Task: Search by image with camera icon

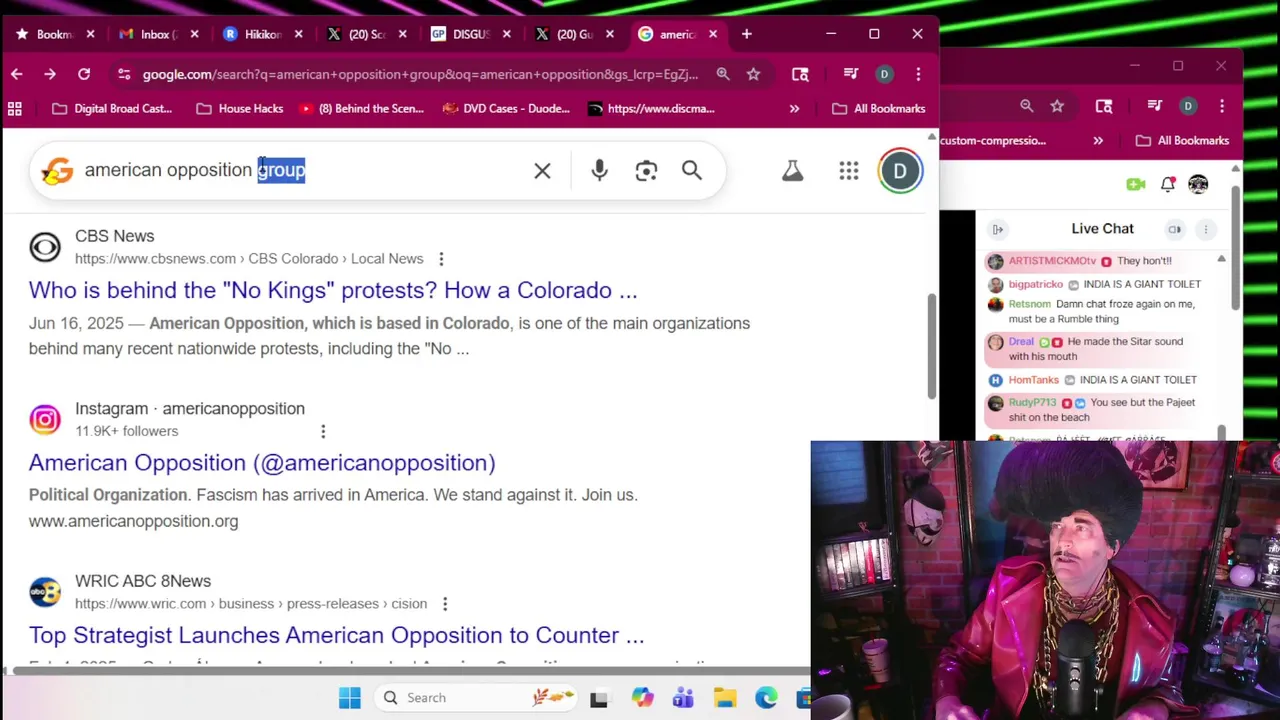Action: point(646,171)
